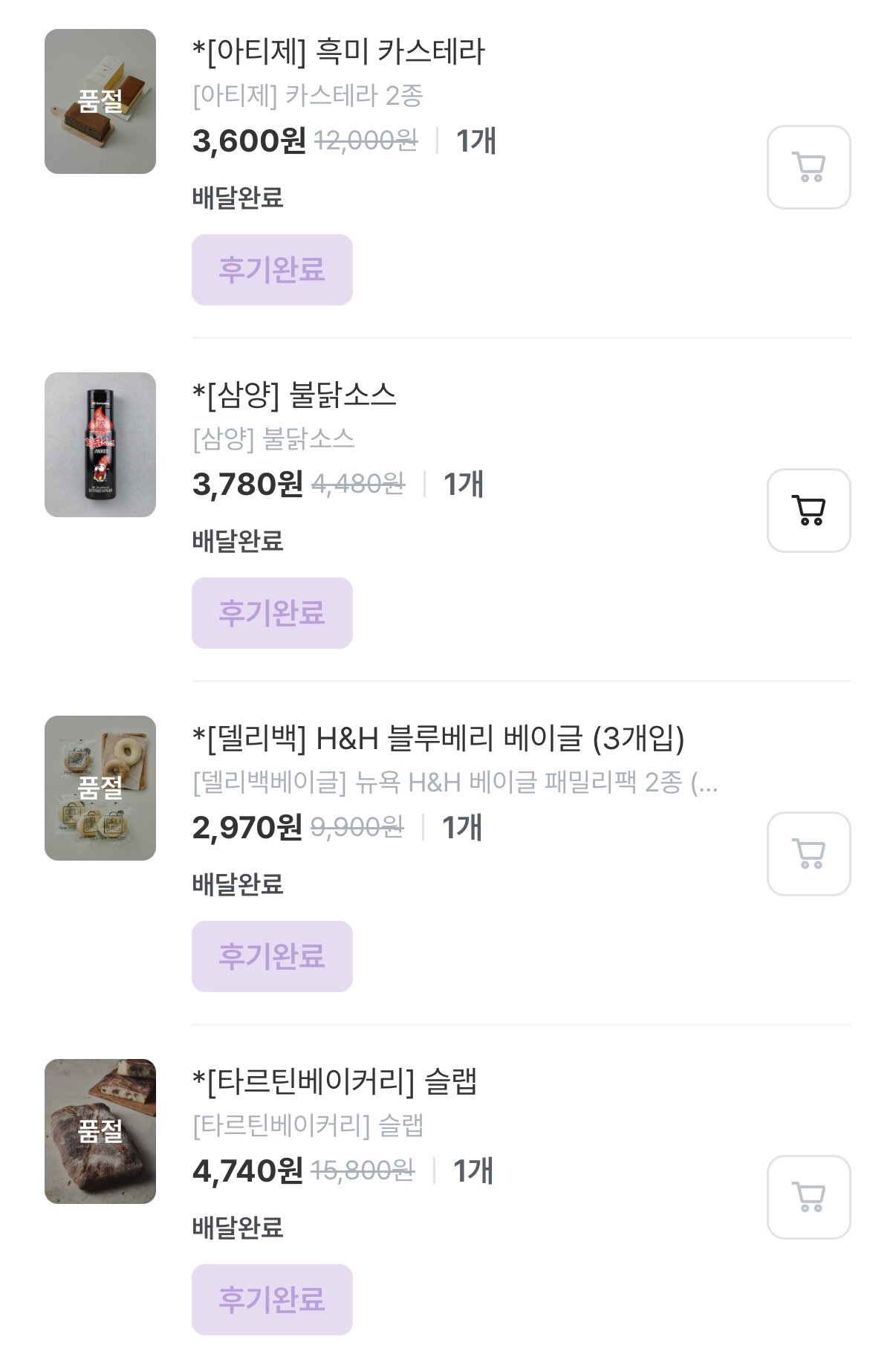Select gray 뉴욕 H&H 베이글 패밀리팩 subtitle

tap(455, 783)
